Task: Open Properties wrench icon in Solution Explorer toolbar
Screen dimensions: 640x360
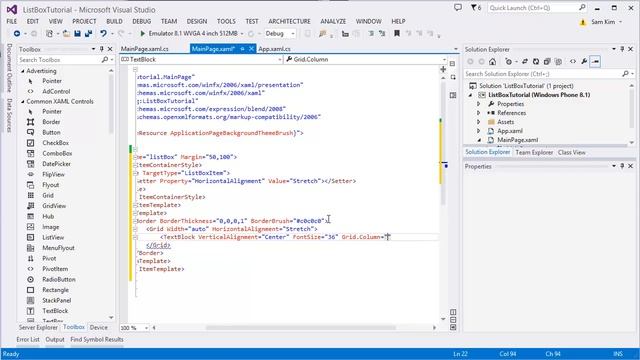Action: [584, 62]
